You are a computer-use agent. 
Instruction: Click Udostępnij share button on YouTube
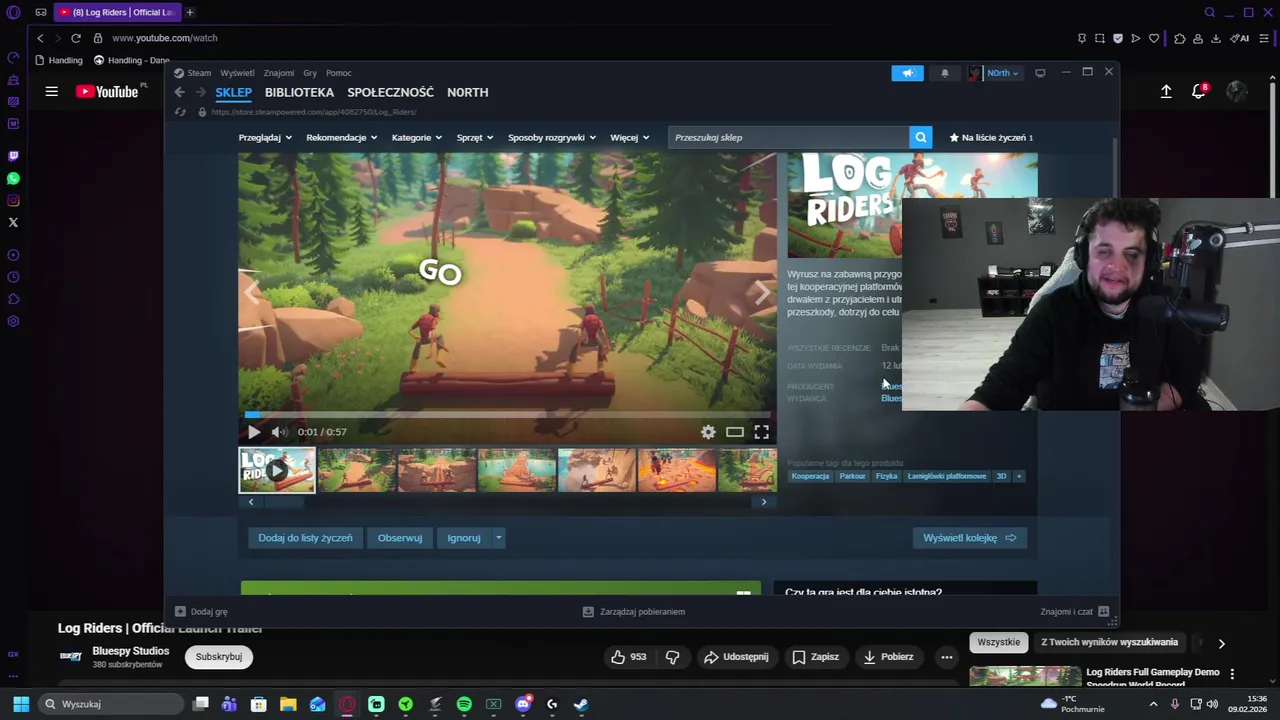coord(736,657)
